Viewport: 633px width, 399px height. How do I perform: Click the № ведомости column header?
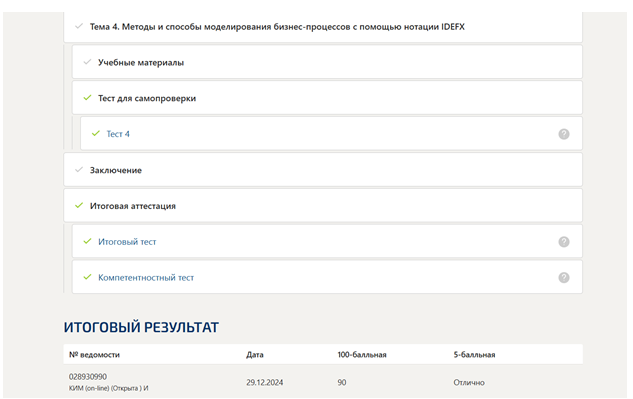tap(94, 355)
